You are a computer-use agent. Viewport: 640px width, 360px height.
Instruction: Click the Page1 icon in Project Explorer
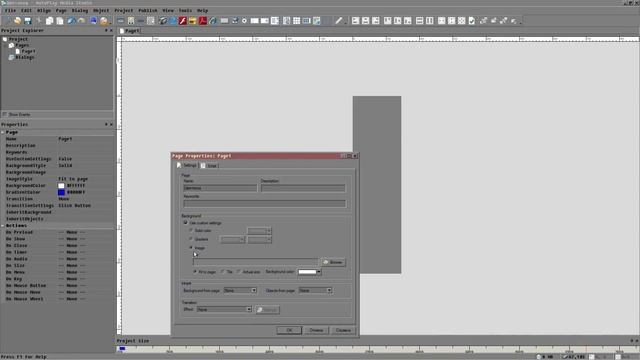pyautogui.click(x=18, y=51)
